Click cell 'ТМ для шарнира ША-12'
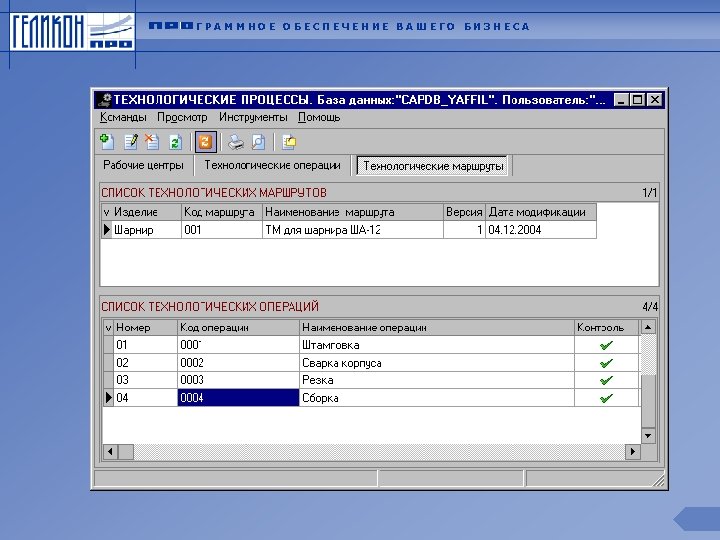720x540 pixels. (353, 230)
